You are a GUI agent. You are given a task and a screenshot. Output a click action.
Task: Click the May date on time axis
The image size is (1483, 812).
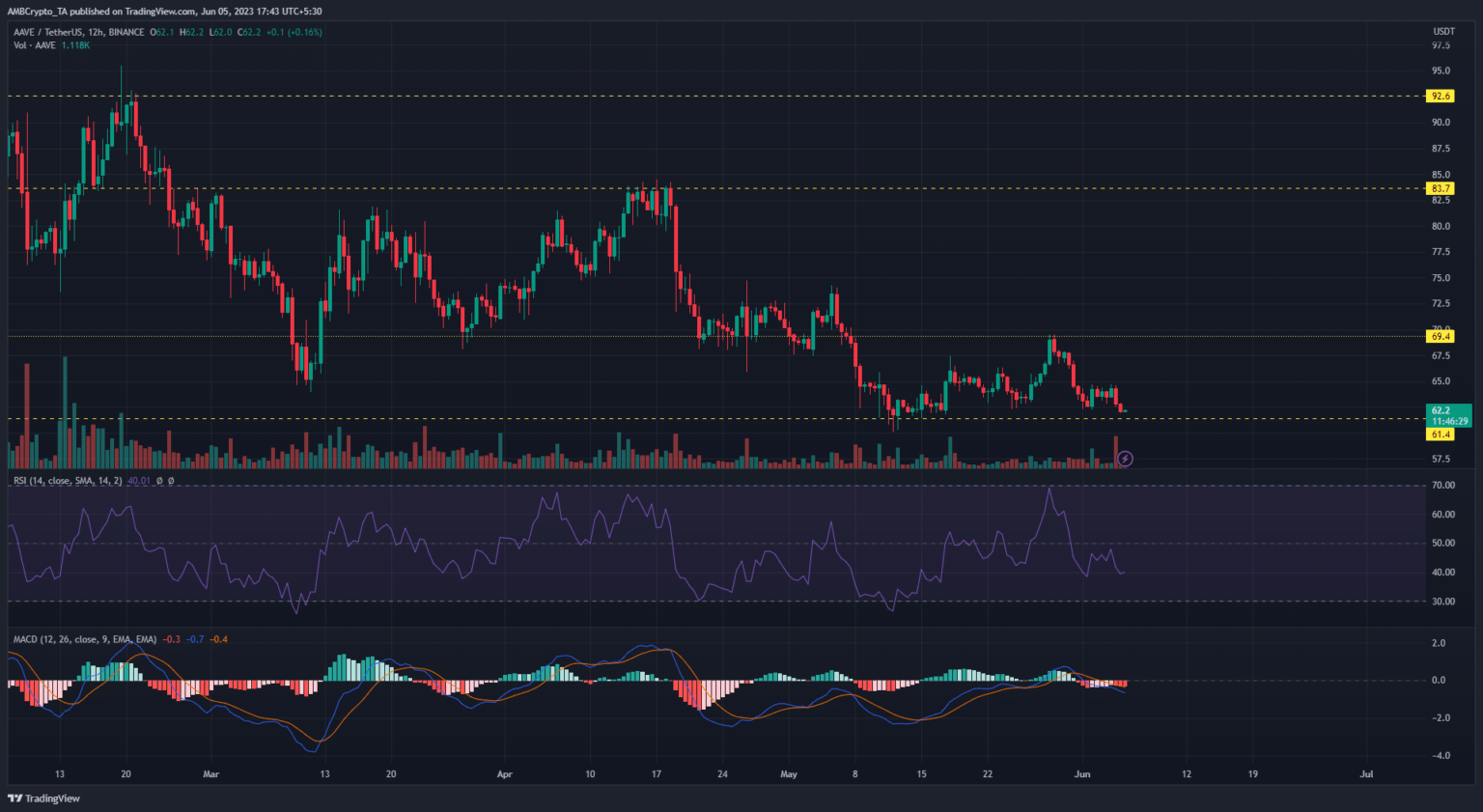coord(789,774)
